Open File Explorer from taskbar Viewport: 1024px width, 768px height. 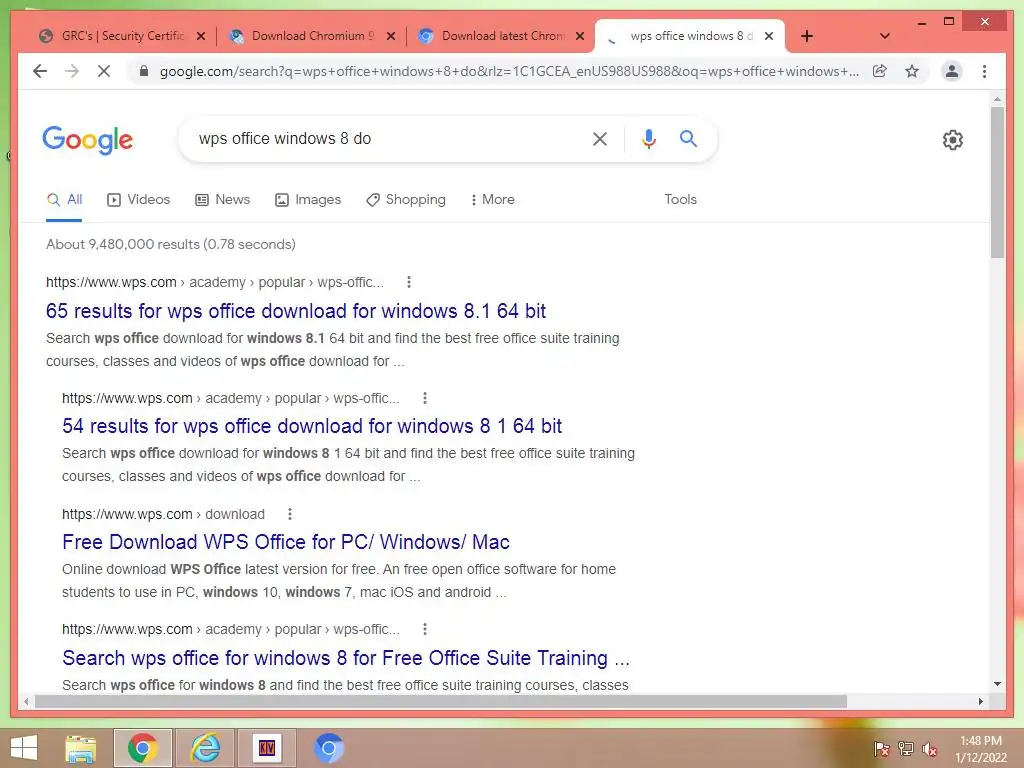[81, 748]
